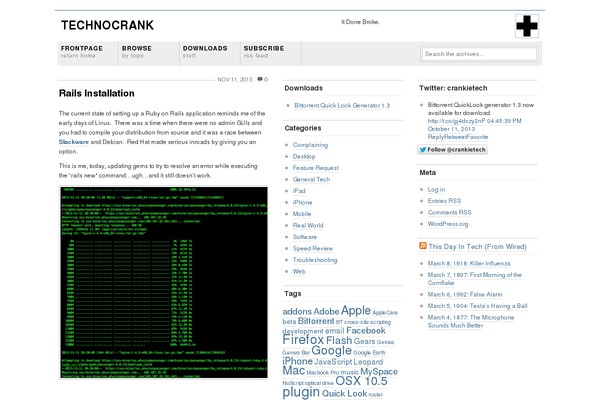The height and width of the screenshot is (400, 600).
Task: Open March 6, 1992: False Alarm
Action: click(x=465, y=294)
